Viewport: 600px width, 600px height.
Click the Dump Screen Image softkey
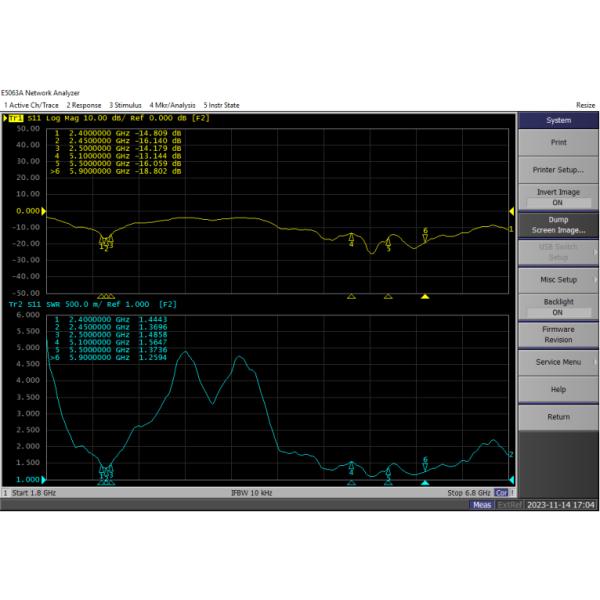point(557,225)
